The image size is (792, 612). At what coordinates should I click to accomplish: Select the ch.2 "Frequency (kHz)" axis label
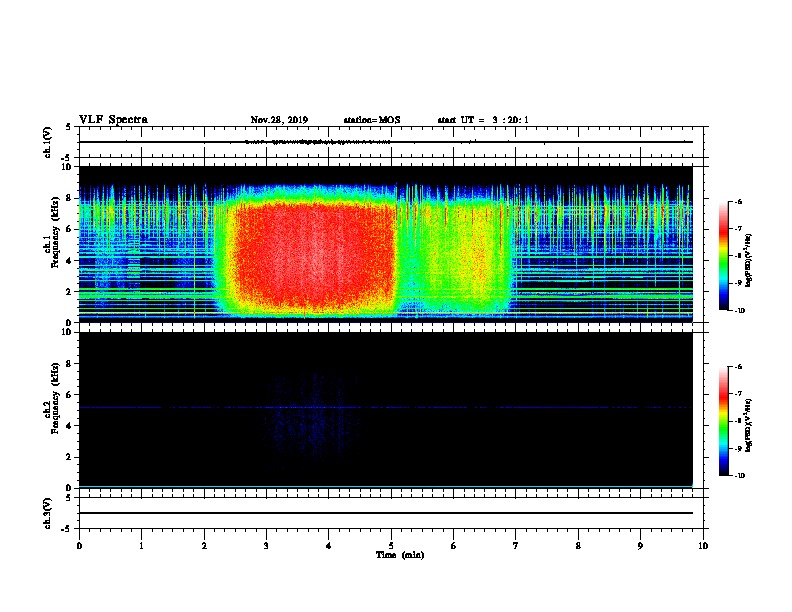(x=55, y=398)
